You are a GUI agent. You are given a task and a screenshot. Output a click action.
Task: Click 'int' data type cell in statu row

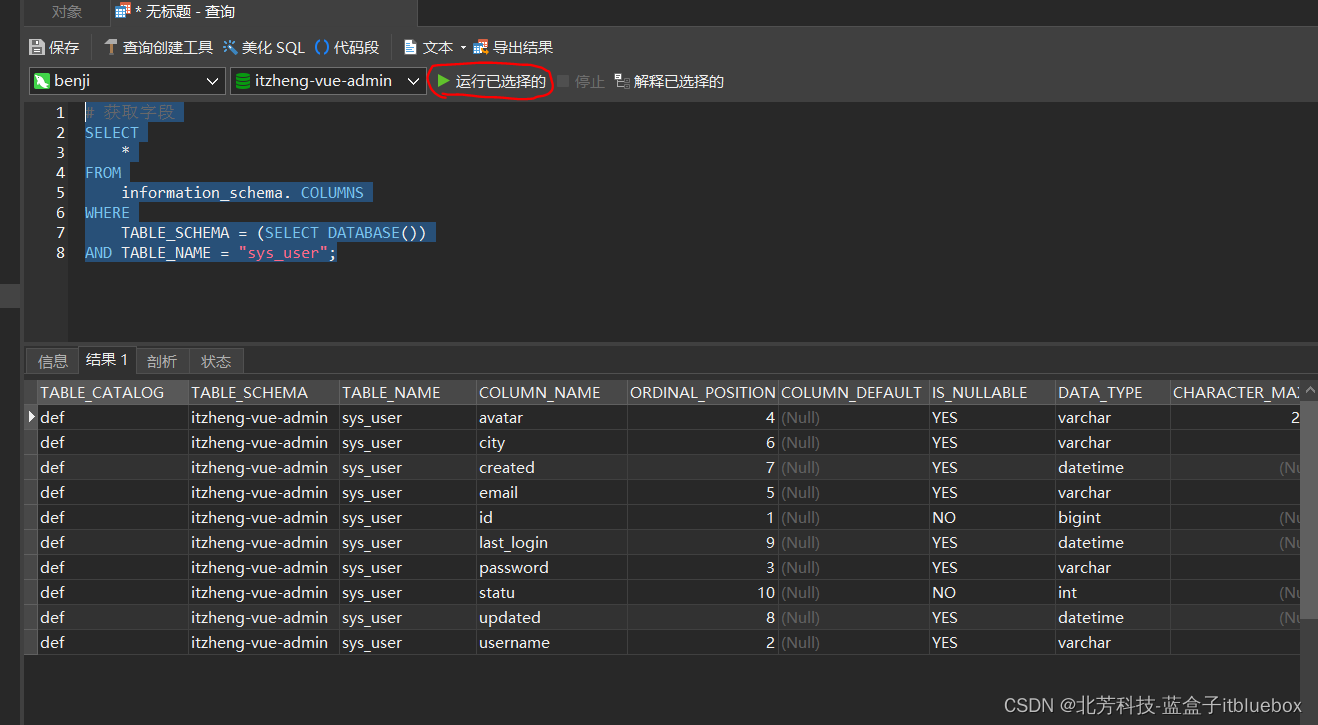[1113, 592]
